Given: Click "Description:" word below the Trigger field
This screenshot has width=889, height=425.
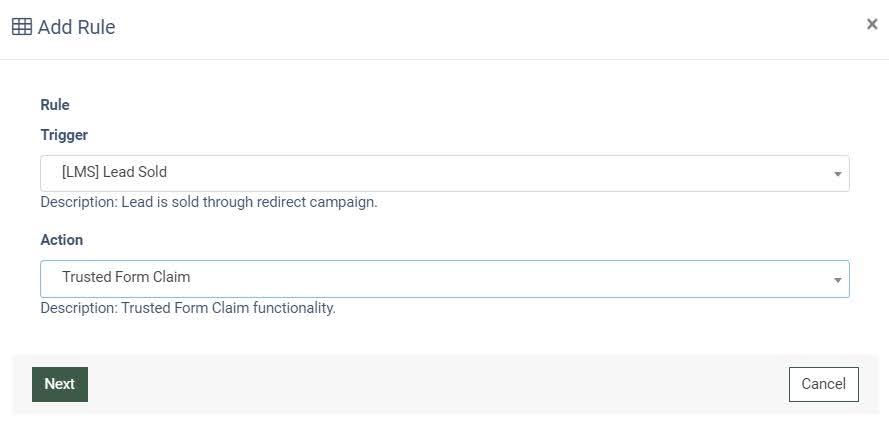Looking at the screenshot, I should (x=79, y=202).
